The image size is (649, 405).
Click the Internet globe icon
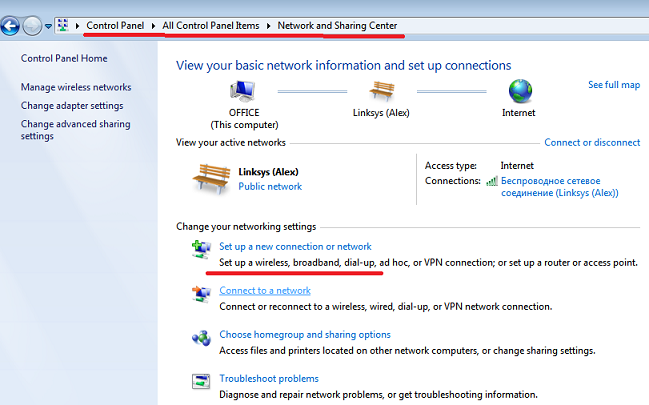[x=520, y=91]
